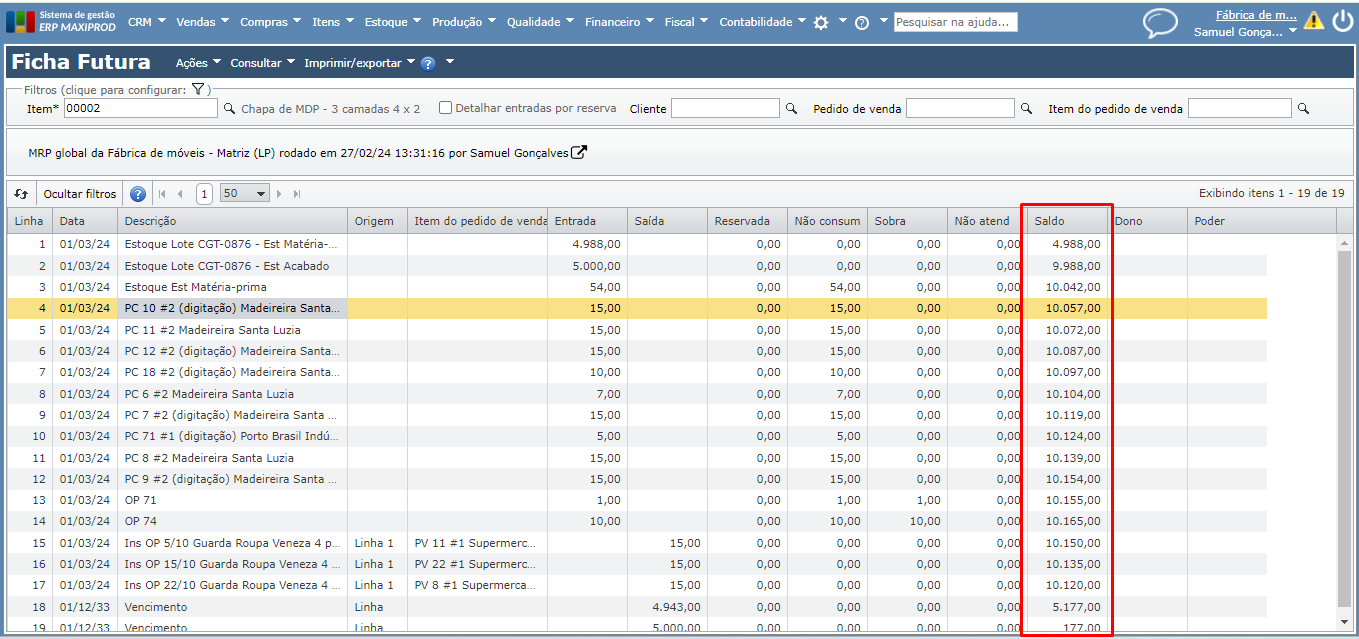Click the Cliente input field

coord(725,108)
